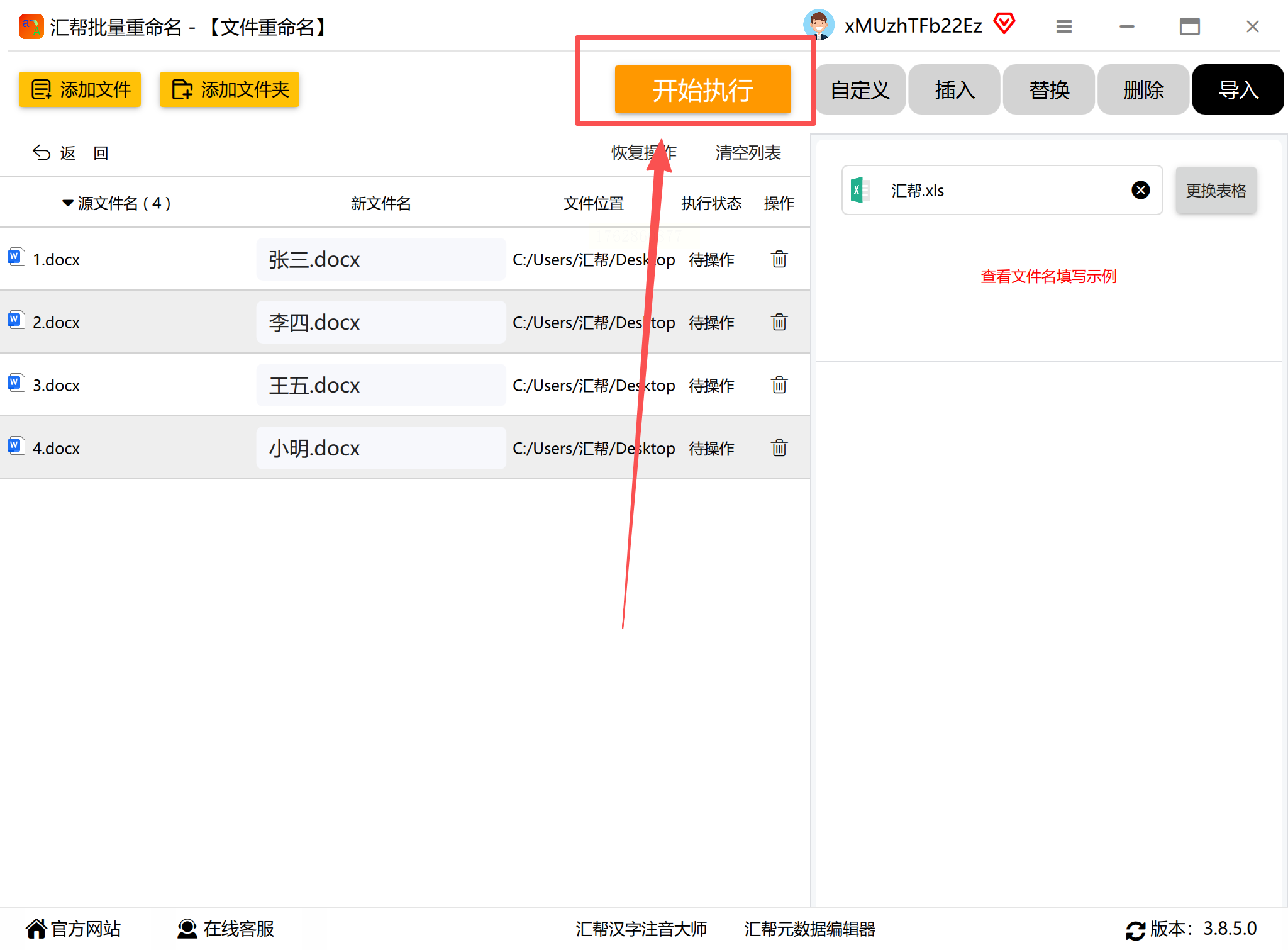The height and width of the screenshot is (950, 1288).
Task: Collapse the 源文件名 sort arrow
Action: point(67,203)
